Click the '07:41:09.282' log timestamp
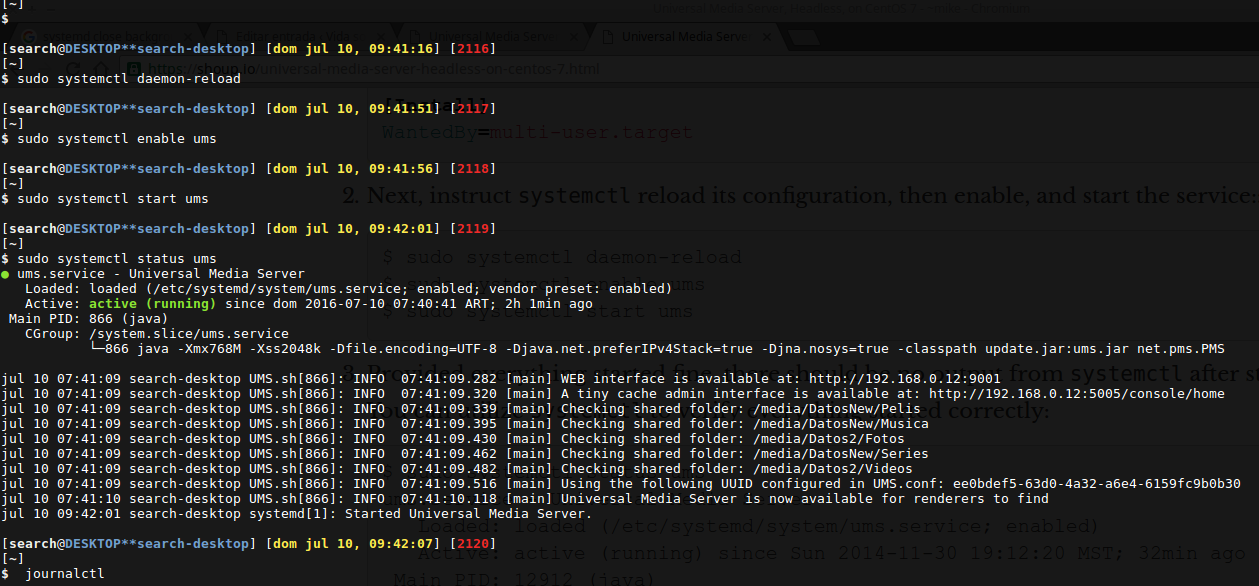 449,378
